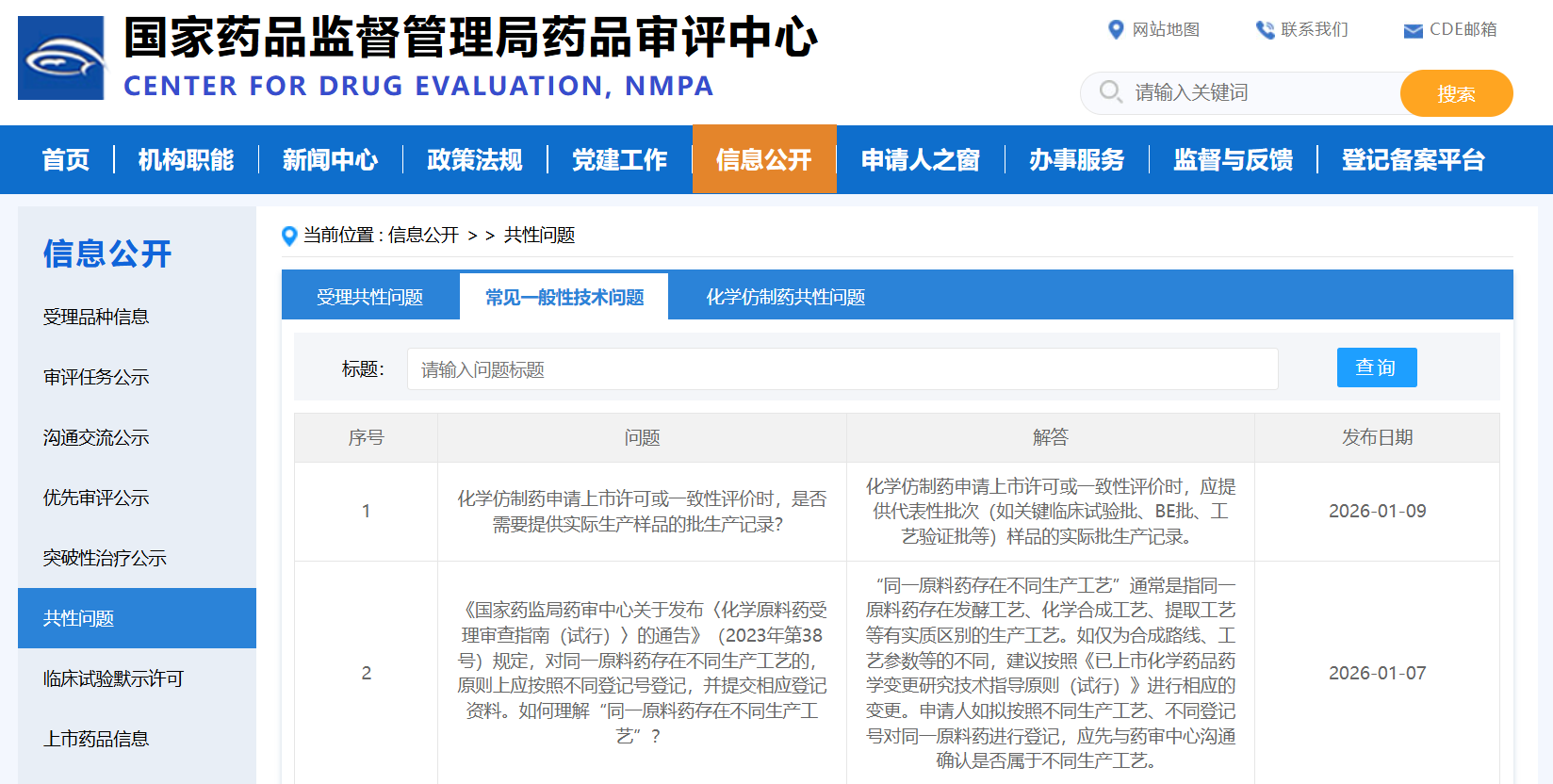Click the magnifier icon in search box
The width and height of the screenshot is (1553, 784).
(1110, 92)
